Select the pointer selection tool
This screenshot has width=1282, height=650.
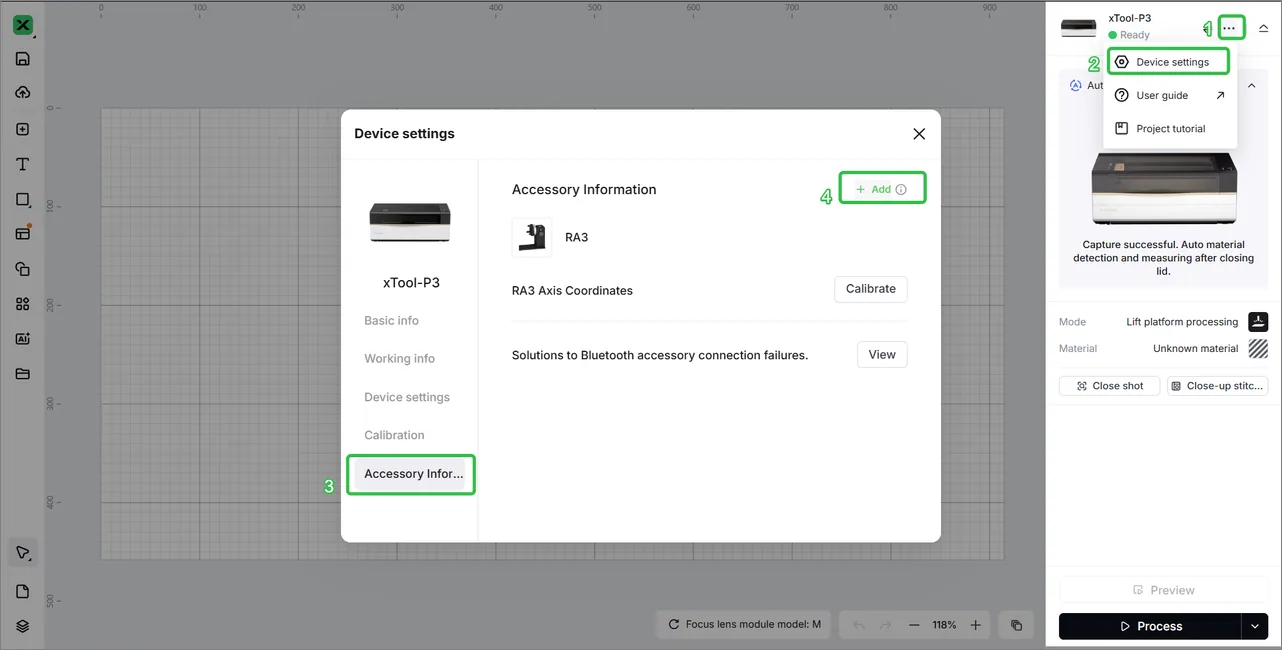coord(23,553)
